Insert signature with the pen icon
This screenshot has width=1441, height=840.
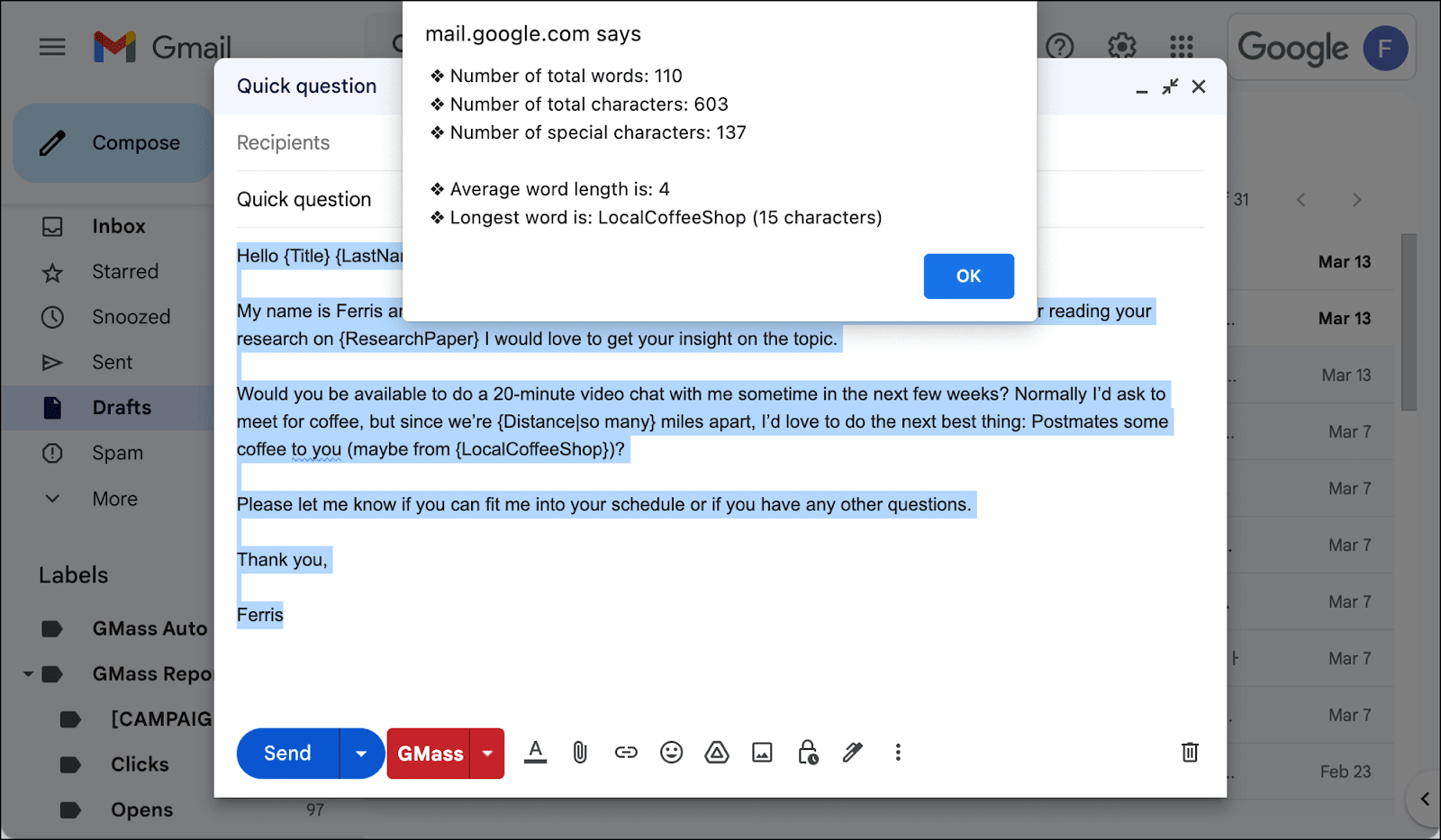coord(853,753)
